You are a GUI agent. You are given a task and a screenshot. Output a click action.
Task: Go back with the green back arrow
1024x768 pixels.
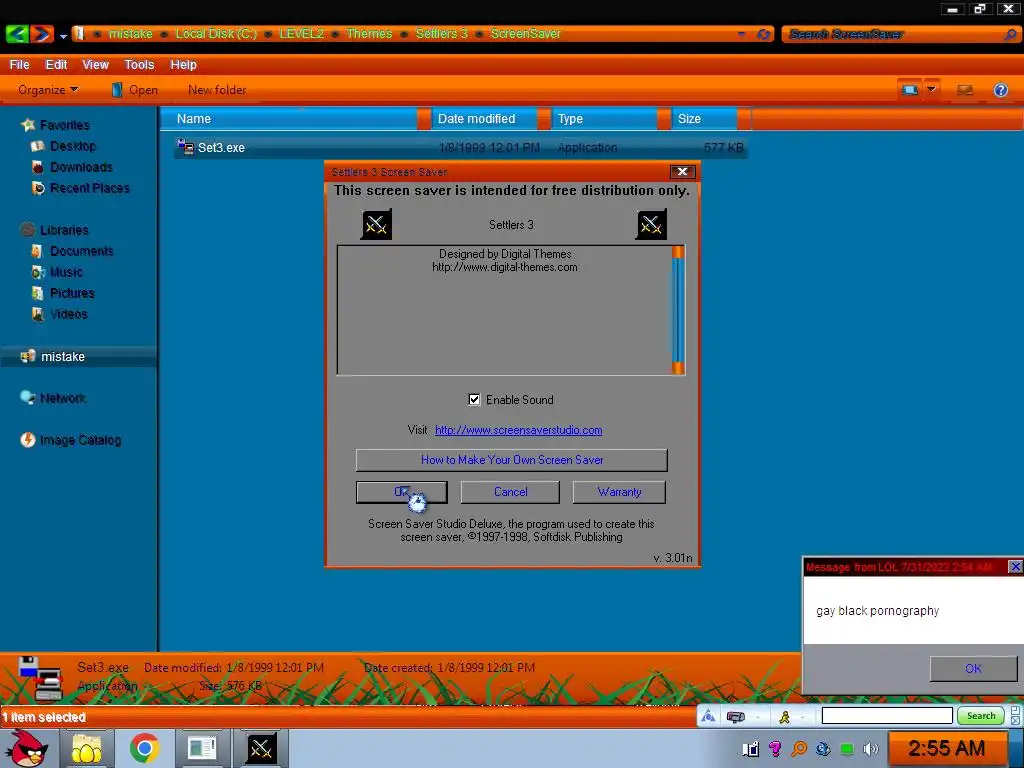pos(17,33)
